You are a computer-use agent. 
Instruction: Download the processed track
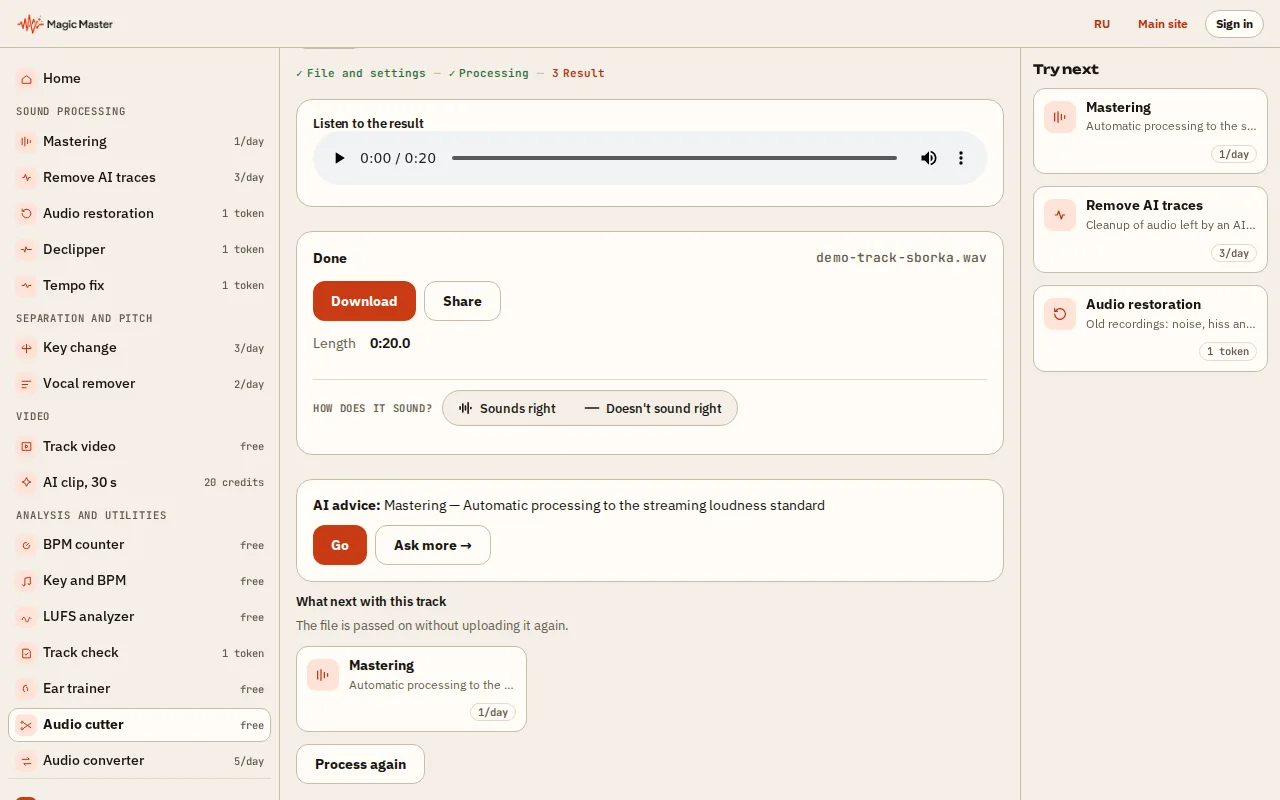(x=364, y=301)
